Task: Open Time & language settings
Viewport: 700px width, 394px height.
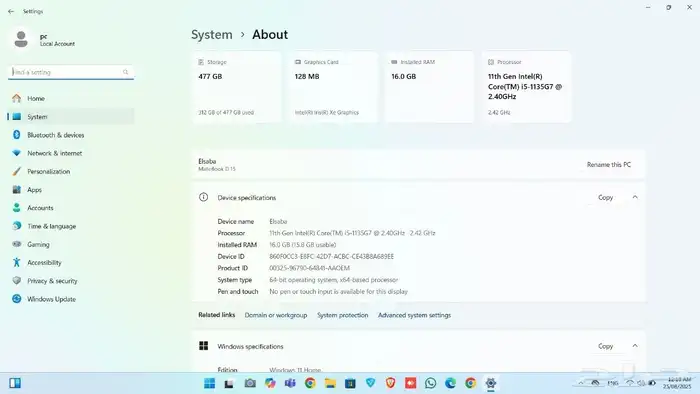Action: coord(71,226)
